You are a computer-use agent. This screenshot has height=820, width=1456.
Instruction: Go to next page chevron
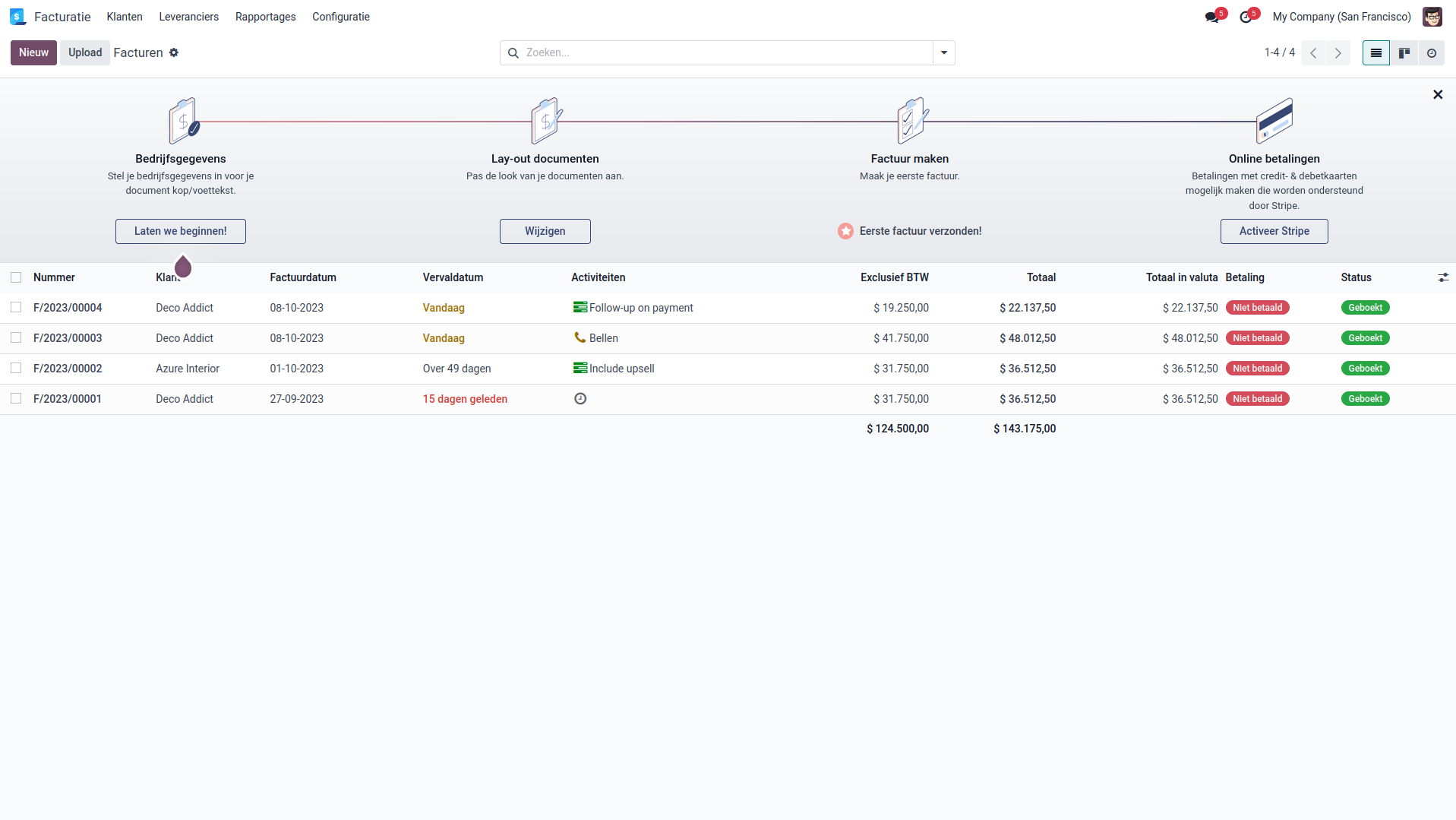pos(1338,53)
